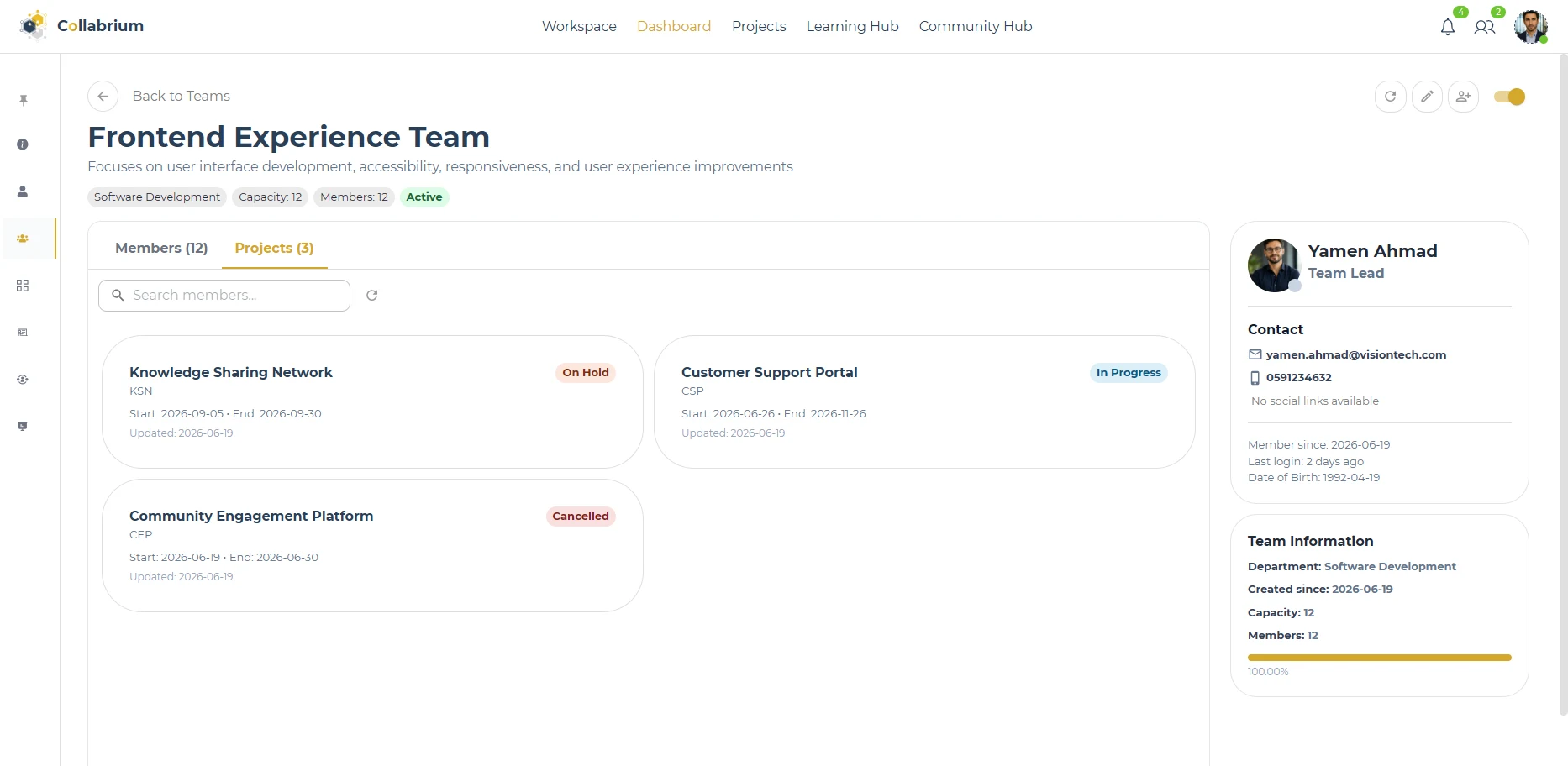The height and width of the screenshot is (766, 1568).
Task: Click the presentation board icon in the sidebar
Action: (23, 427)
